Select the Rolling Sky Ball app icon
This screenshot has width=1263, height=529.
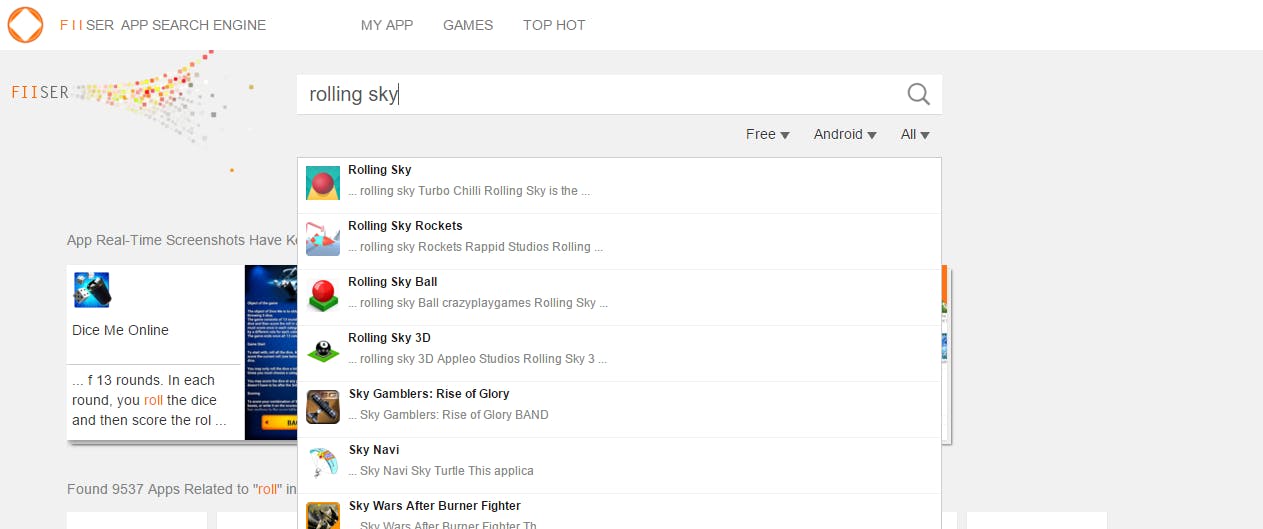pyautogui.click(x=323, y=295)
